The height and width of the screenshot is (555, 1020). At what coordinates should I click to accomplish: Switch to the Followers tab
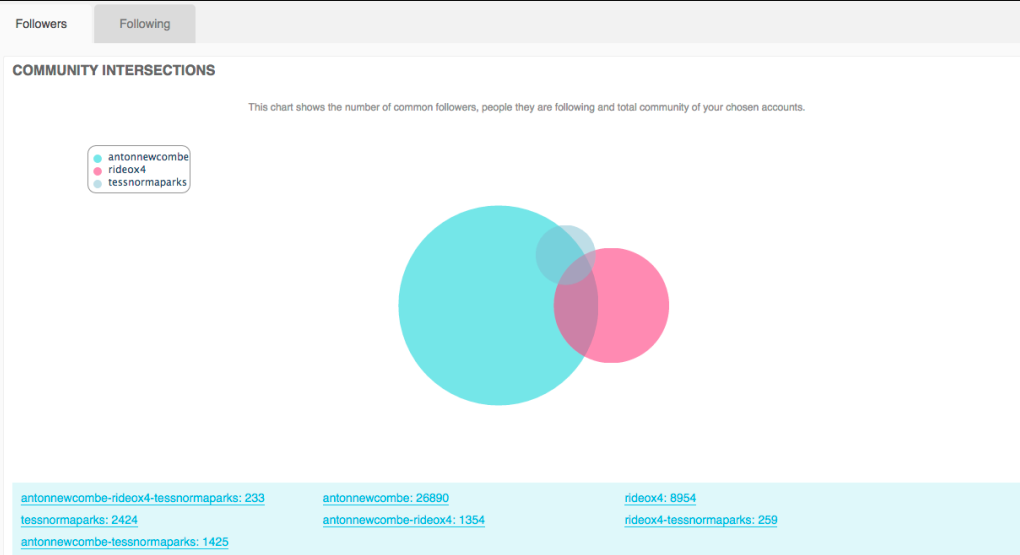tap(41, 24)
